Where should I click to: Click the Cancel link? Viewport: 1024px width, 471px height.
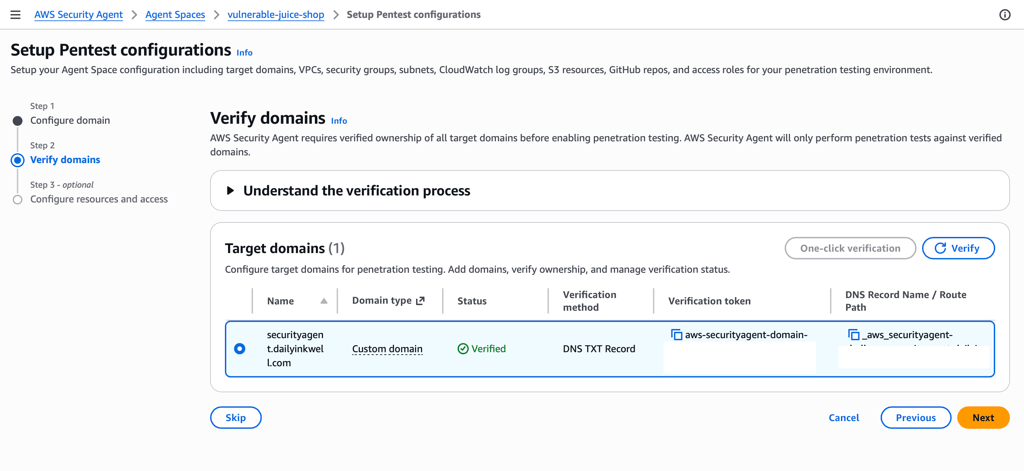click(844, 418)
